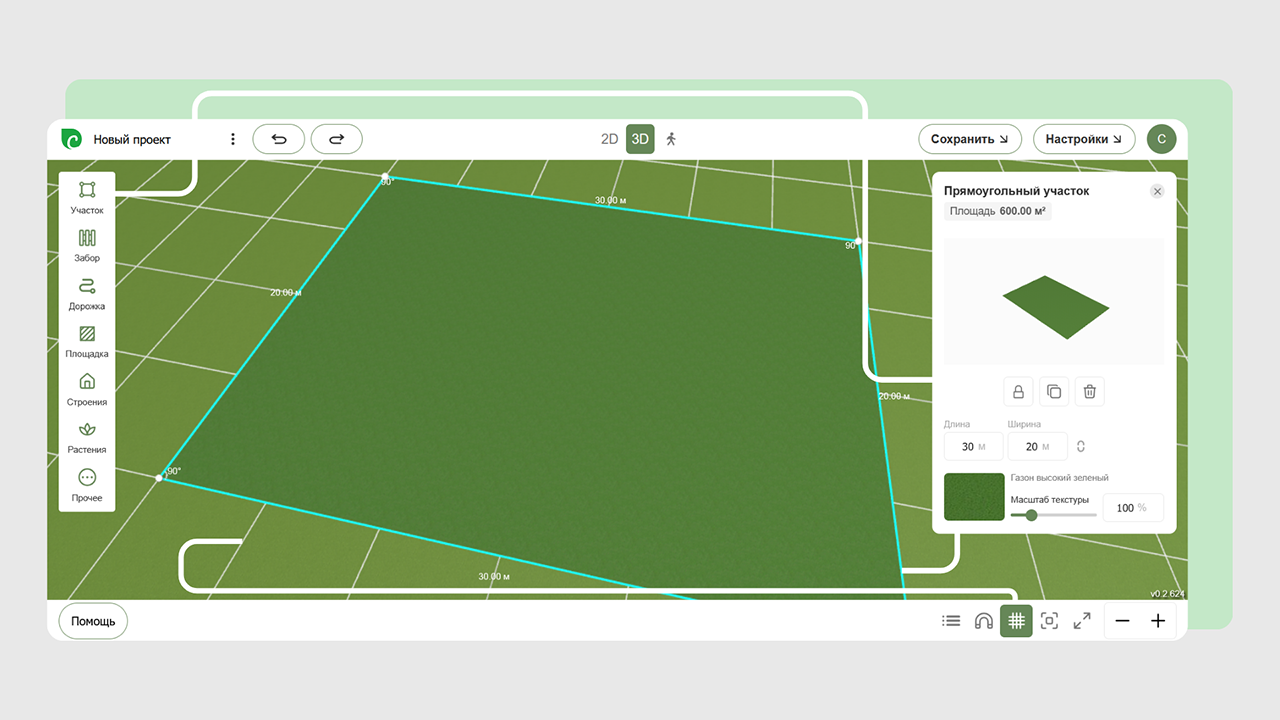Click the undo arrow button
The image size is (1280, 720).
[279, 139]
